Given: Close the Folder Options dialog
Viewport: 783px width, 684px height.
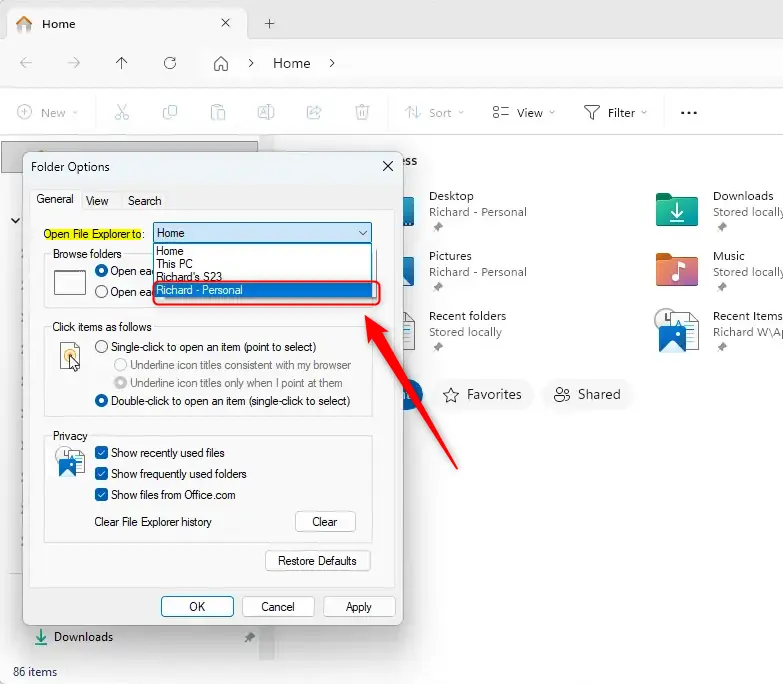Looking at the screenshot, I should pos(388,166).
